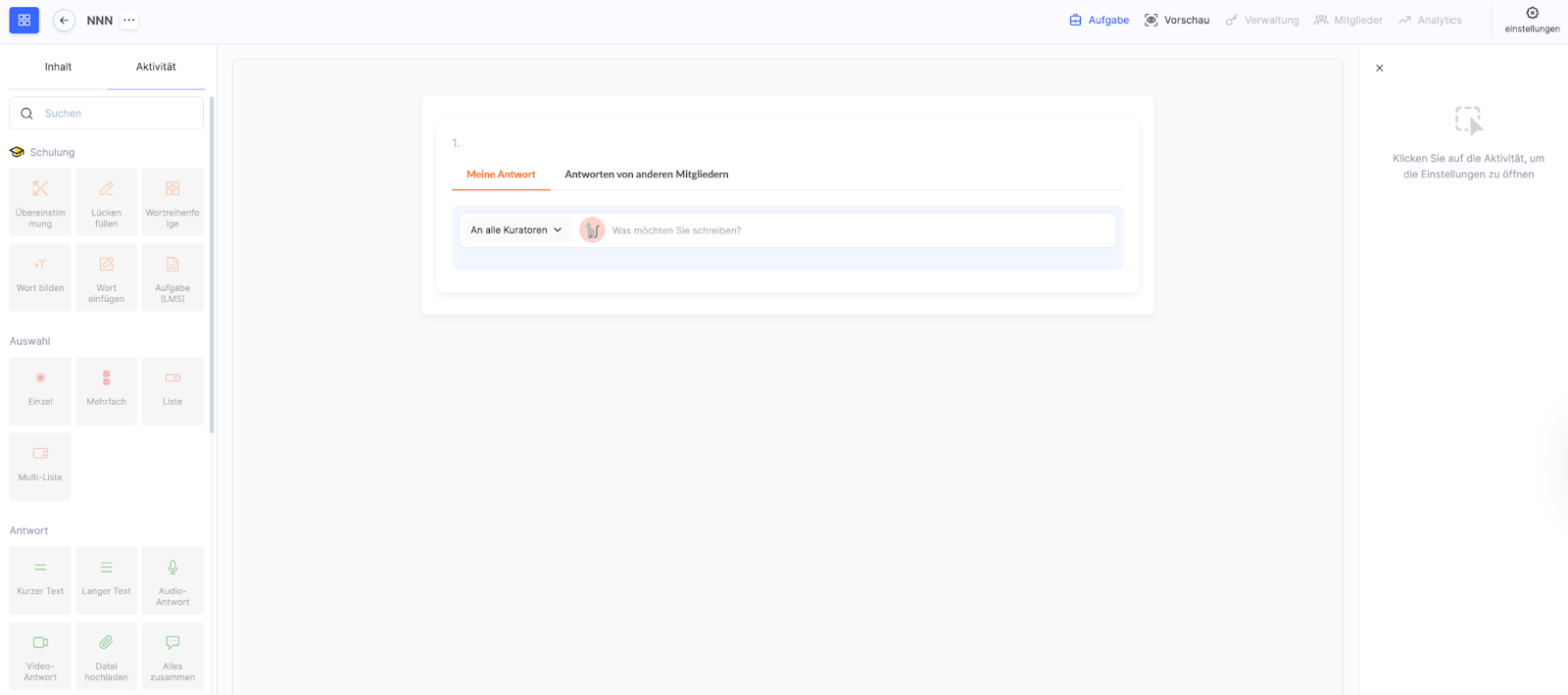This screenshot has width=1568, height=695.
Task: Add the Mehrfach choice activity
Action: (x=106, y=391)
